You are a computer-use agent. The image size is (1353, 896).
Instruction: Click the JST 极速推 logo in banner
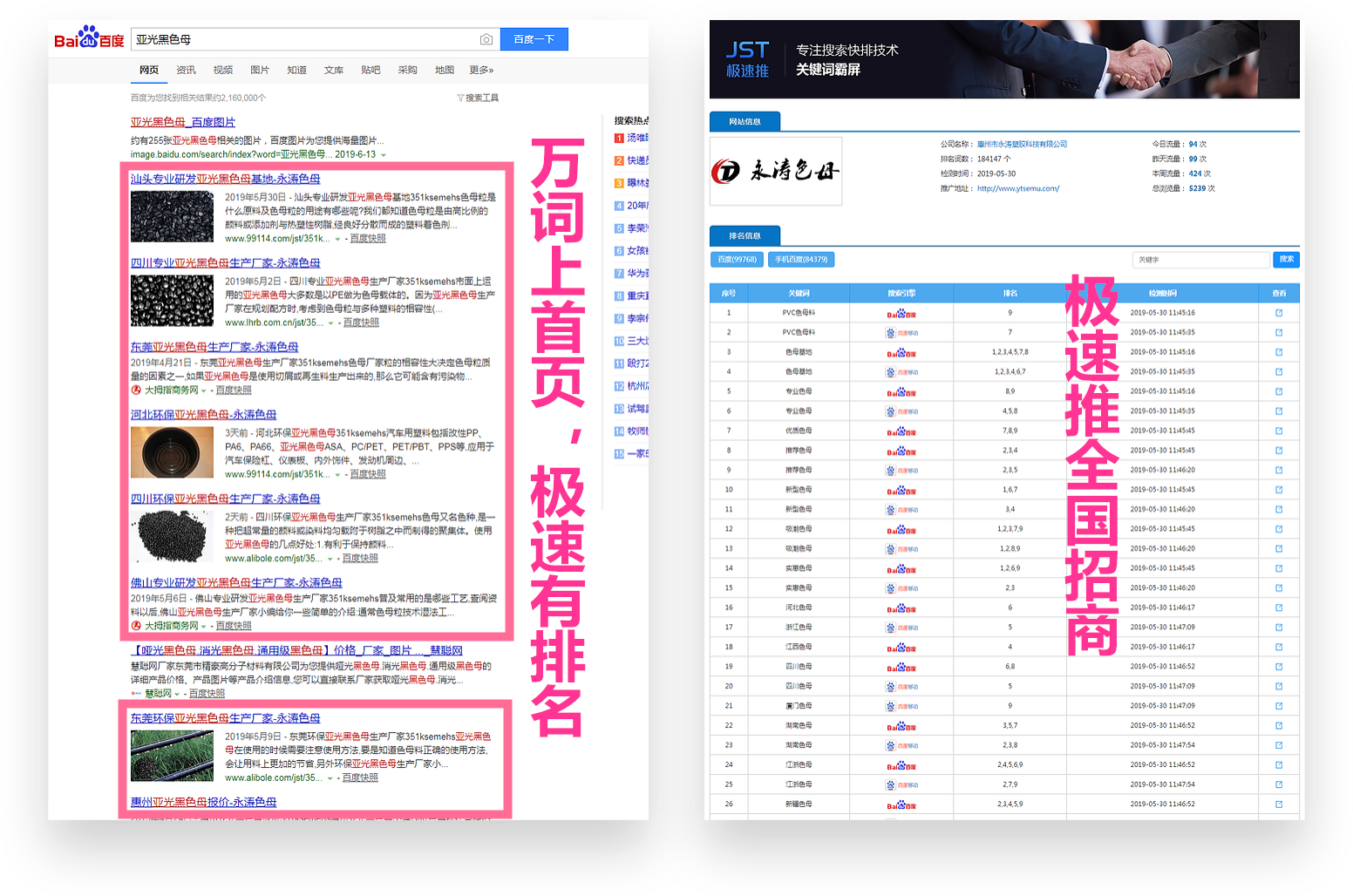(x=748, y=59)
